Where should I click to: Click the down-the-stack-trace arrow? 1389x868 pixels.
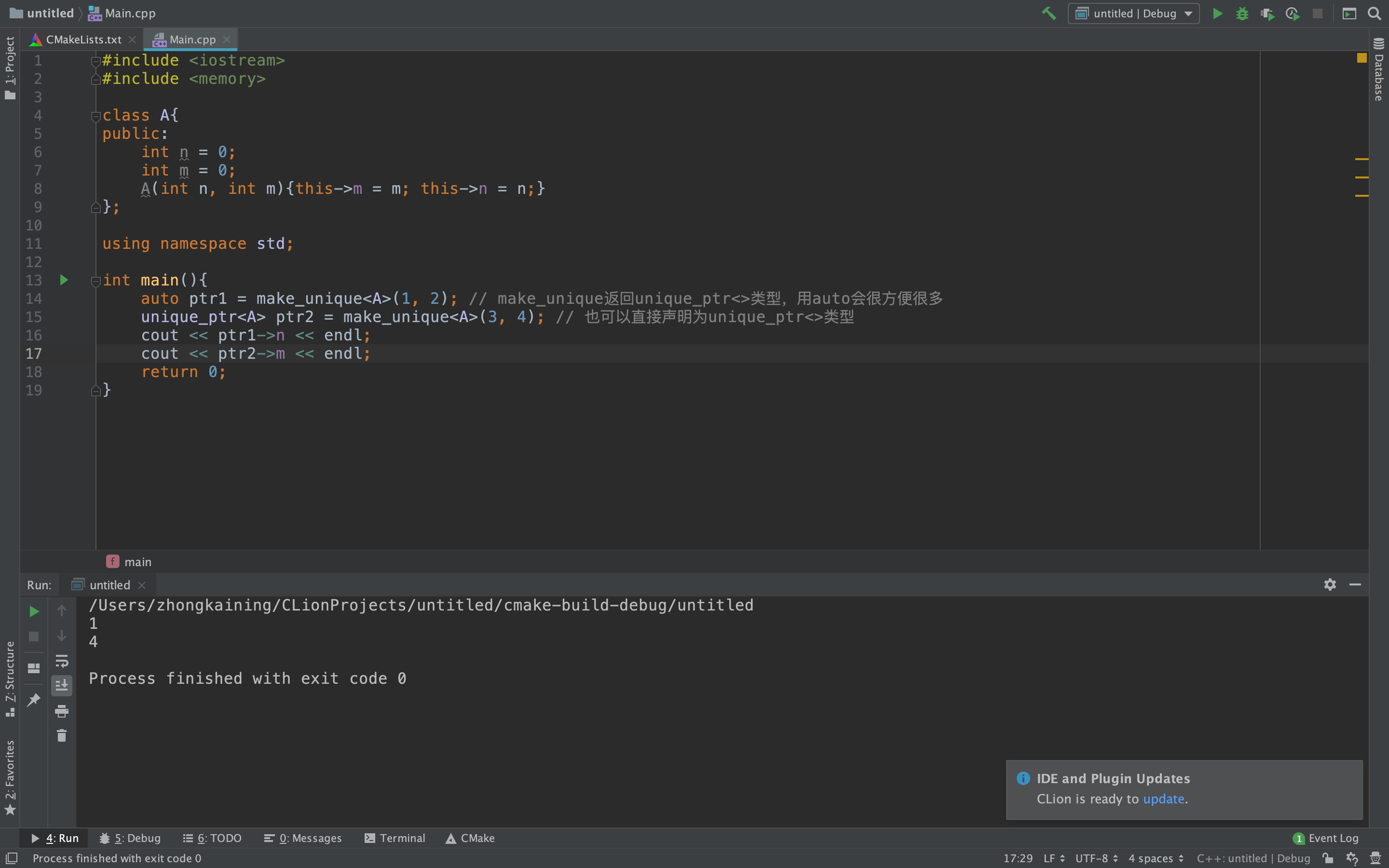tap(61, 636)
